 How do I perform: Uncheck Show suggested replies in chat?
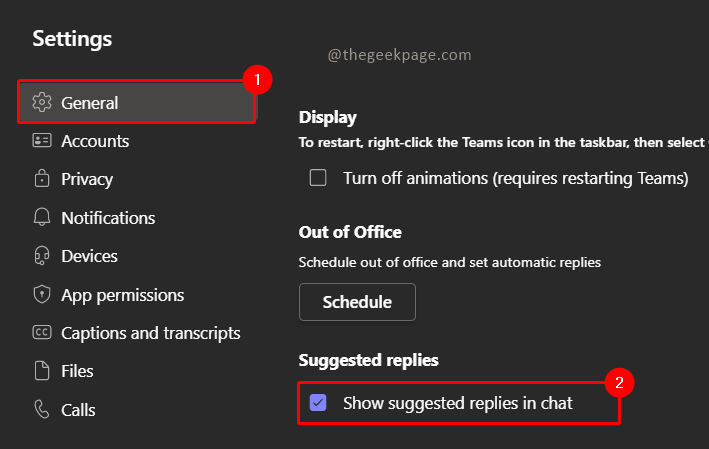318,403
